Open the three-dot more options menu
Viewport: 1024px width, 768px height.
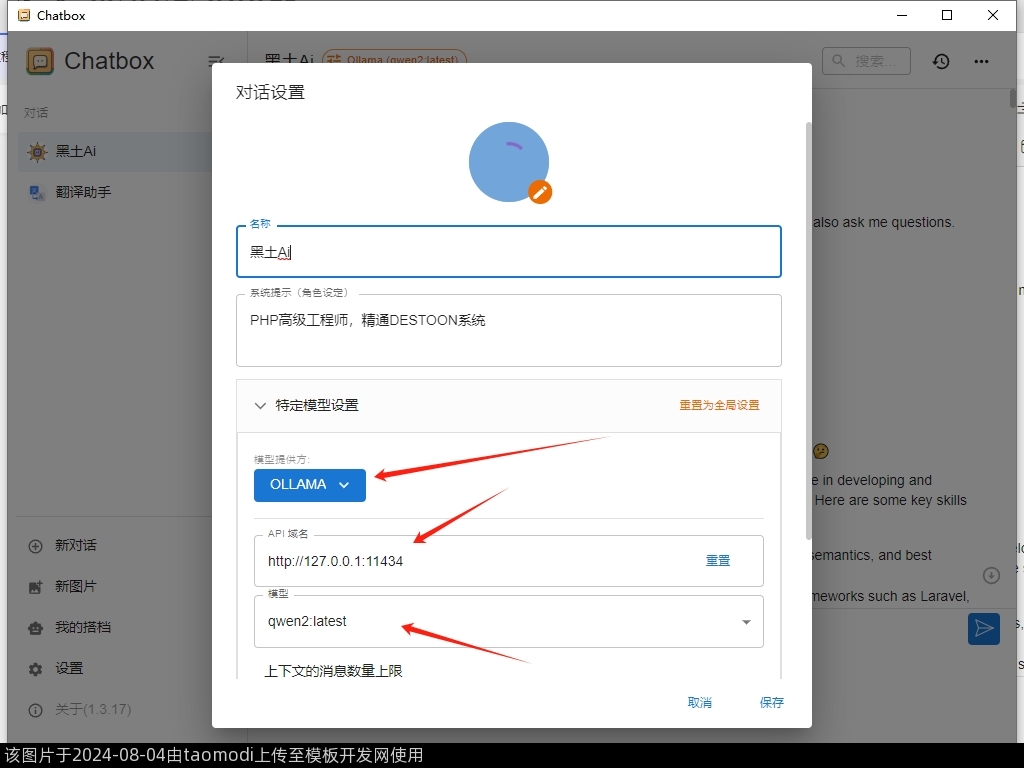981,61
